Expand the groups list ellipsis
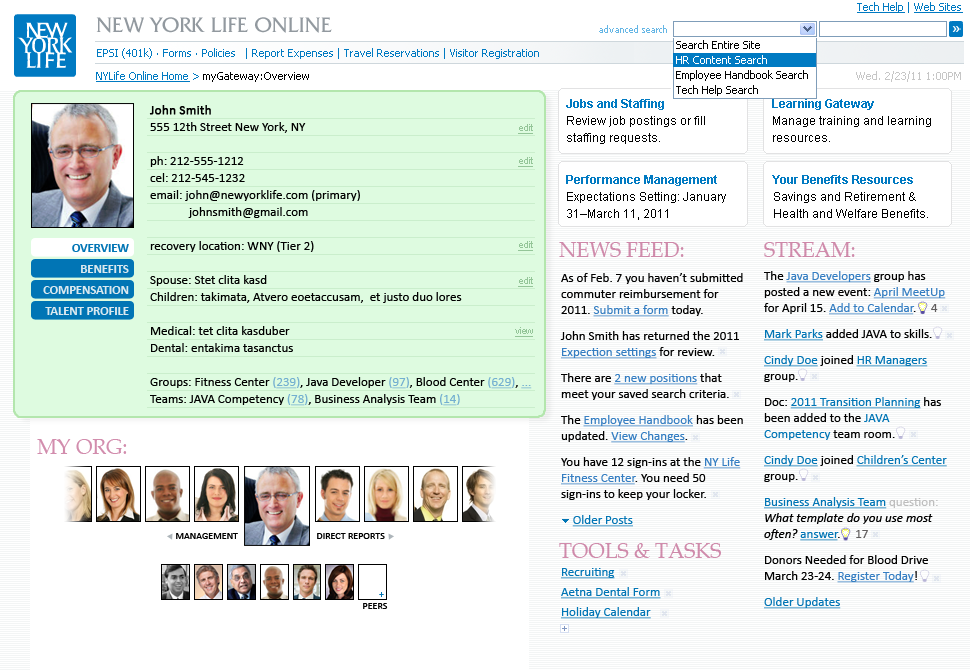The height and width of the screenshot is (670, 970). coord(526,383)
